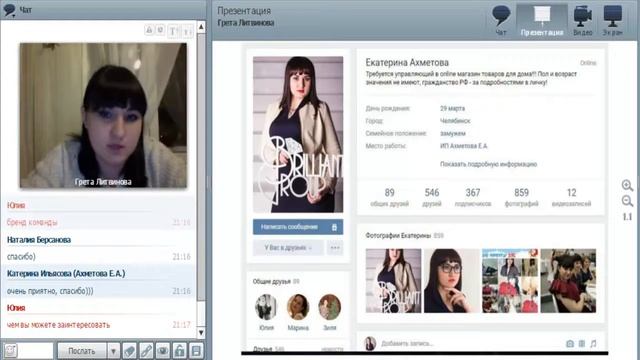Click the chat scrollbar up arrow
The height and width of the screenshot is (360, 640).
pos(201,27)
